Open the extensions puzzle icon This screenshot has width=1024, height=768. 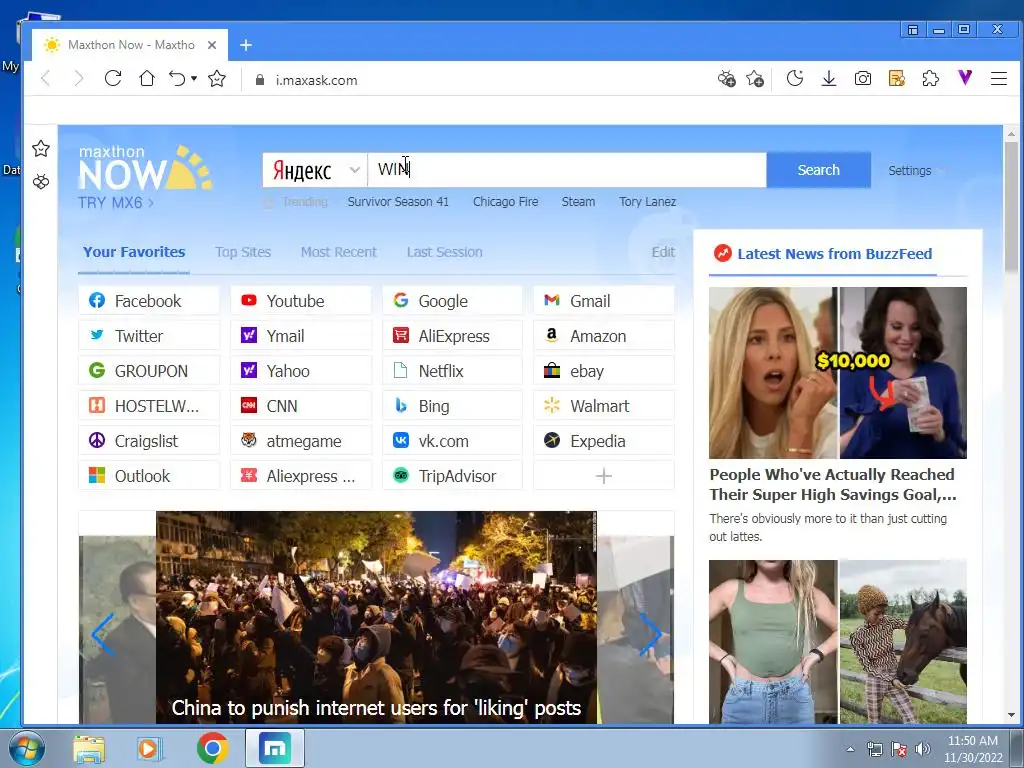(931, 79)
